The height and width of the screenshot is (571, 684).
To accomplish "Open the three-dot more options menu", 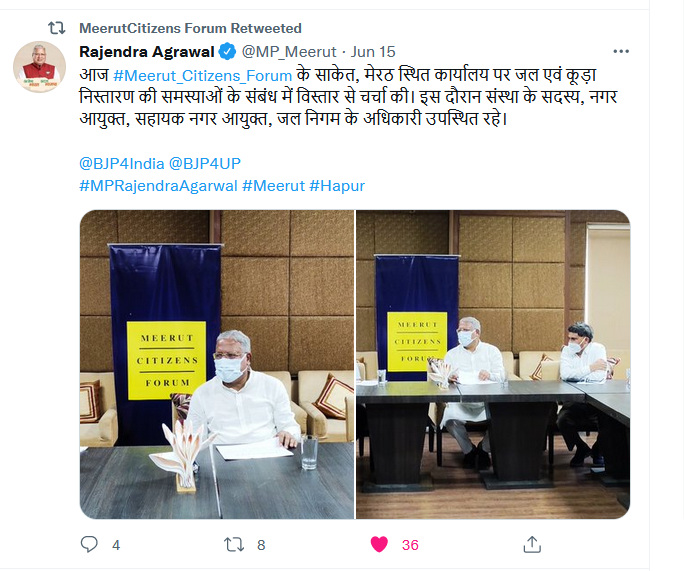I will coord(621,51).
